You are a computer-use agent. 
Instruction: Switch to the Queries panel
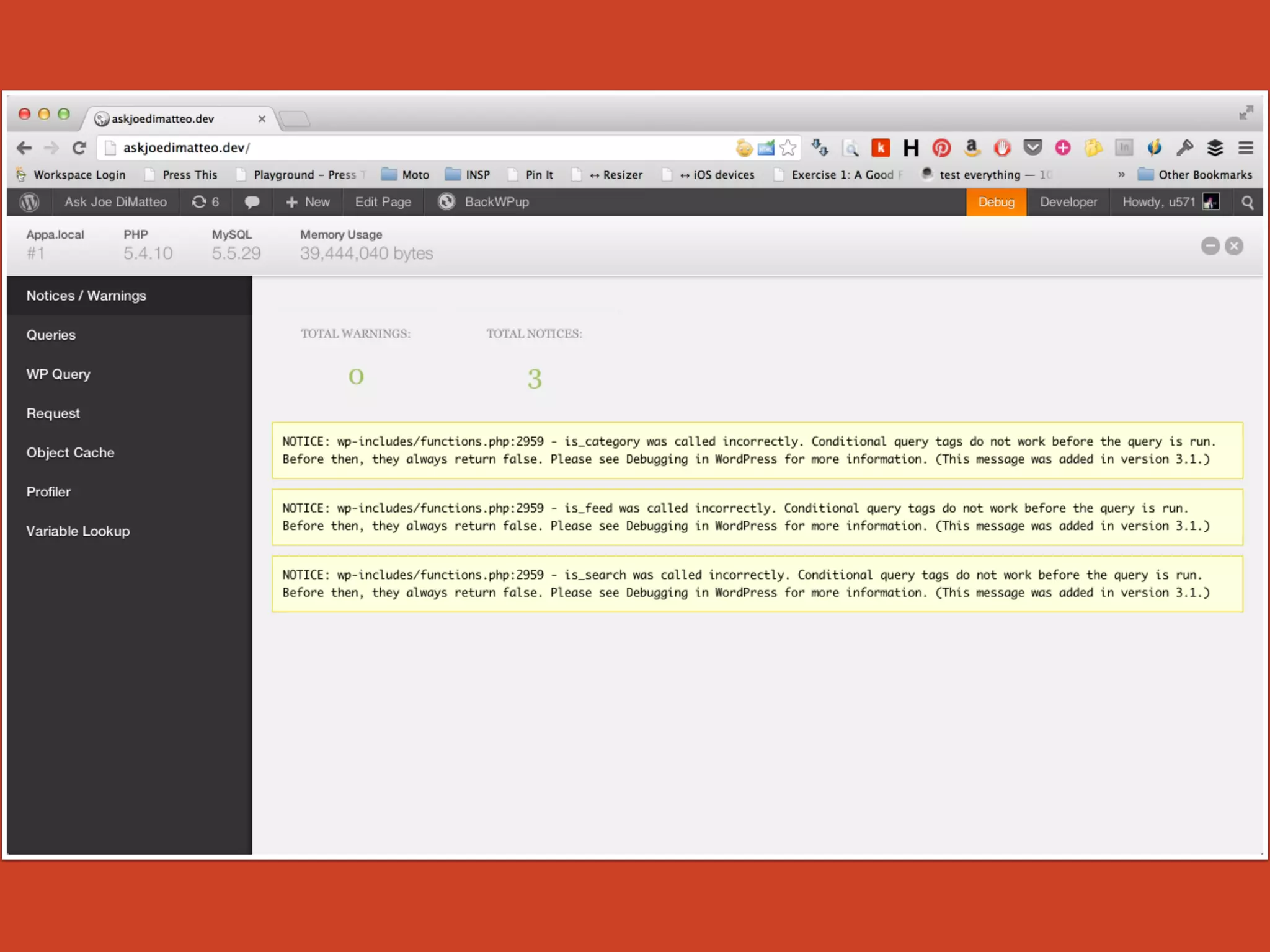51,335
